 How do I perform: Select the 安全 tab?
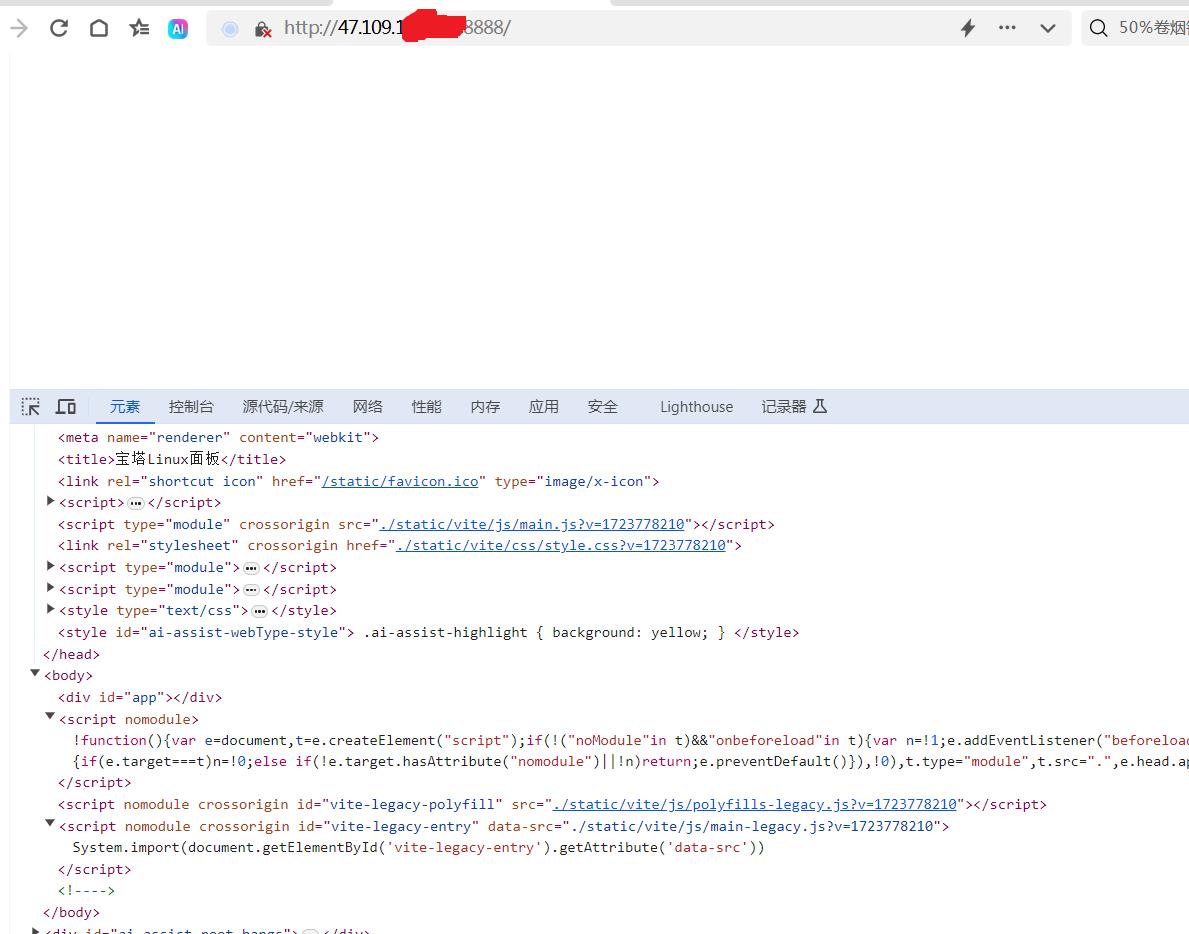(x=603, y=407)
